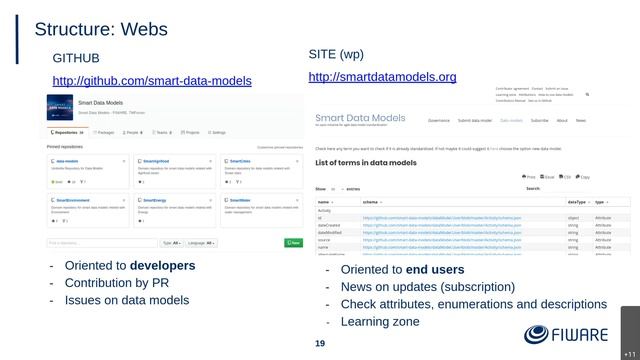Click the CSV export button

pos(565,177)
